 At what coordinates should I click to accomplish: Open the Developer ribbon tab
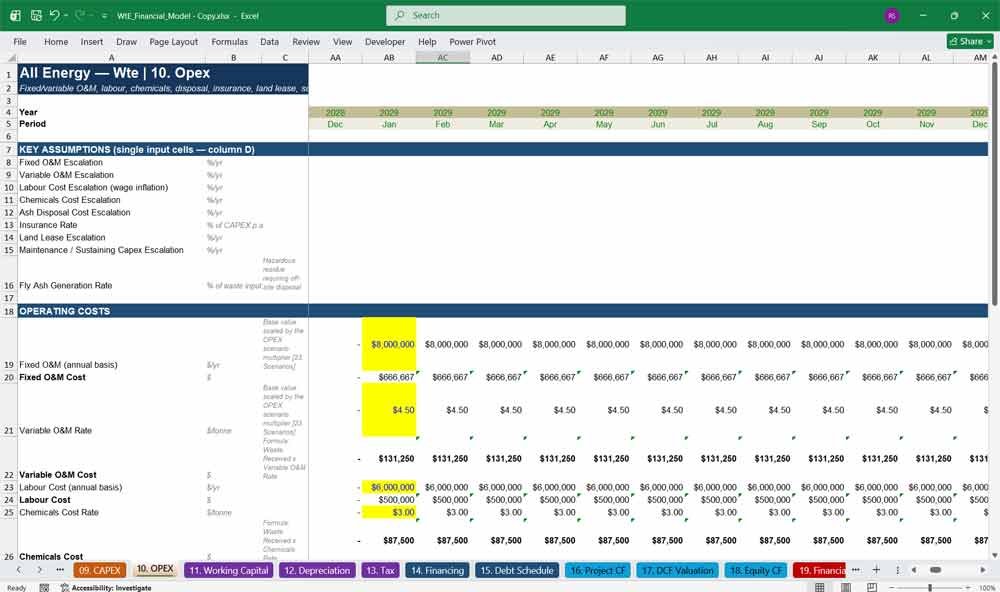(x=385, y=41)
